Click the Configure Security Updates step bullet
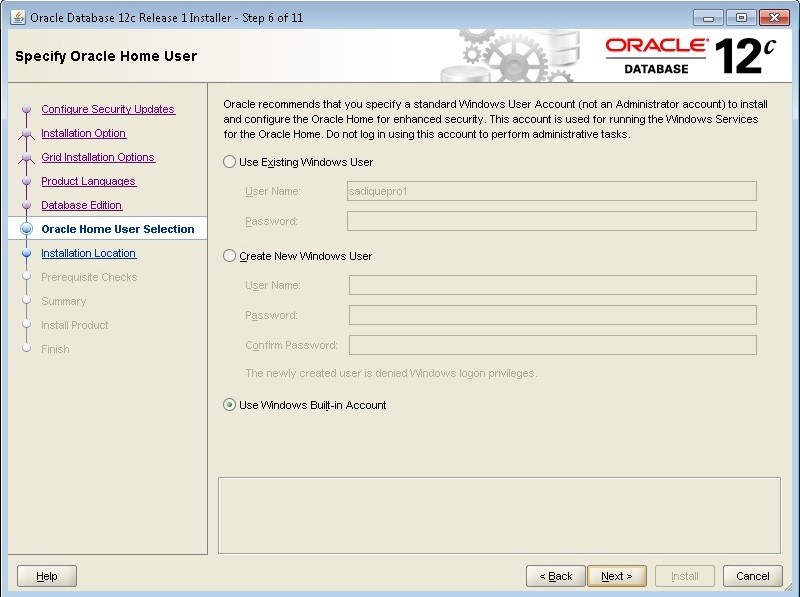 click(x=27, y=109)
